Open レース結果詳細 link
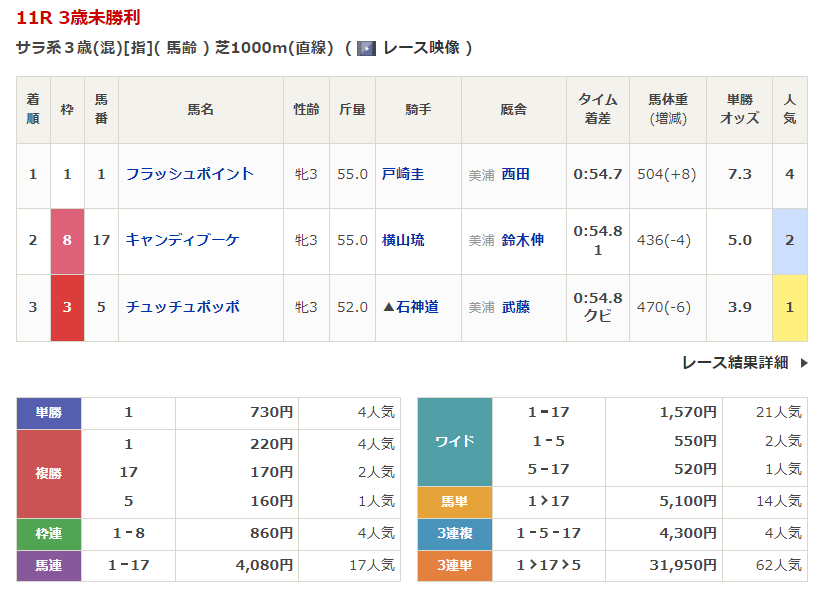Viewport: 823px width, 590px height. click(x=735, y=362)
